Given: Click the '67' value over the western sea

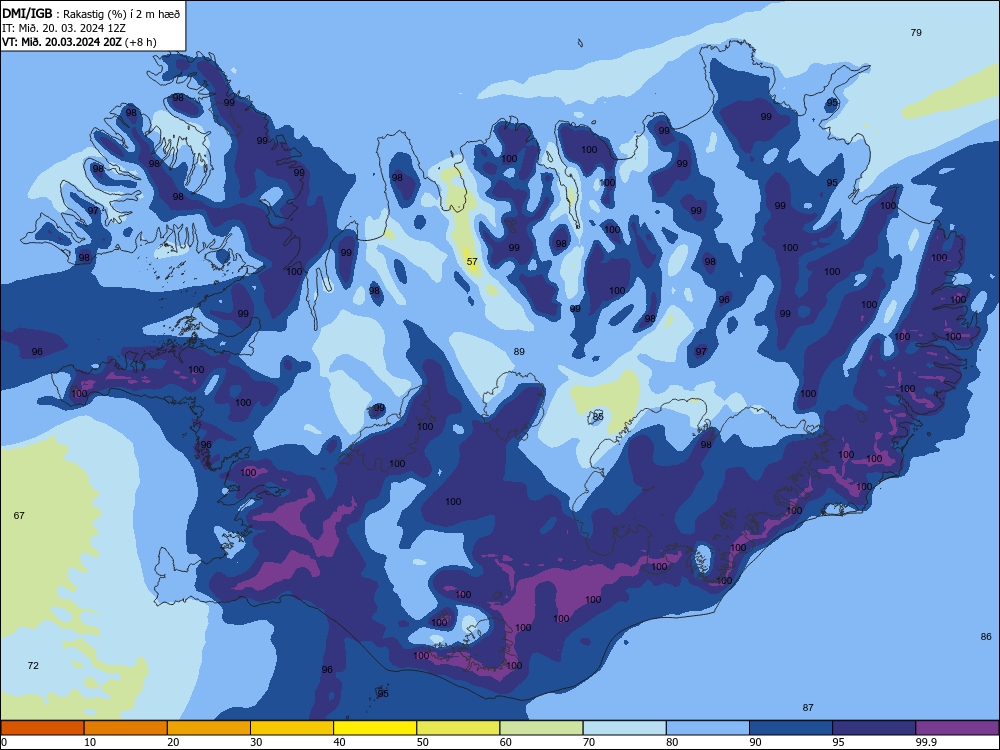Looking at the screenshot, I should click(19, 515).
